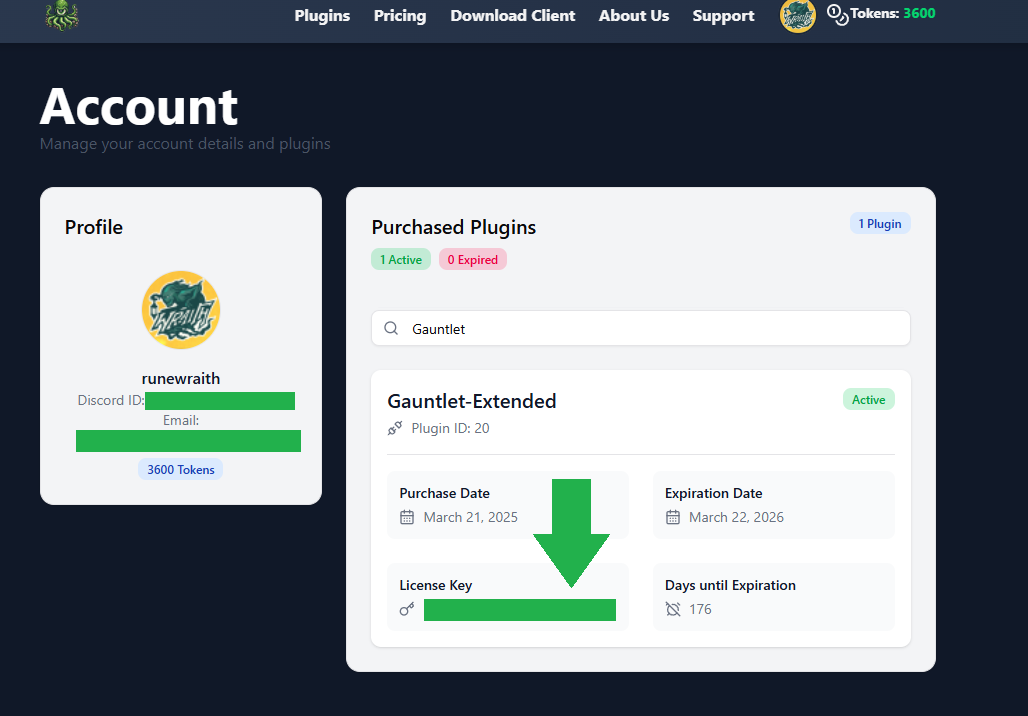Viewport: 1028px width, 716px height.
Task: Click the 1 Active status badge
Action: point(400,259)
